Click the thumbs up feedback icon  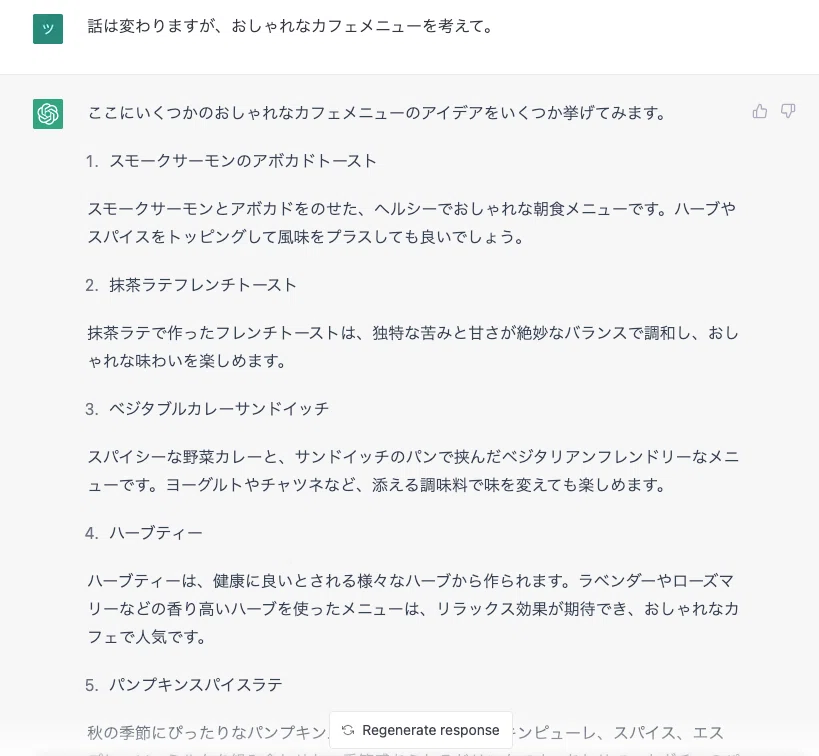(x=759, y=111)
